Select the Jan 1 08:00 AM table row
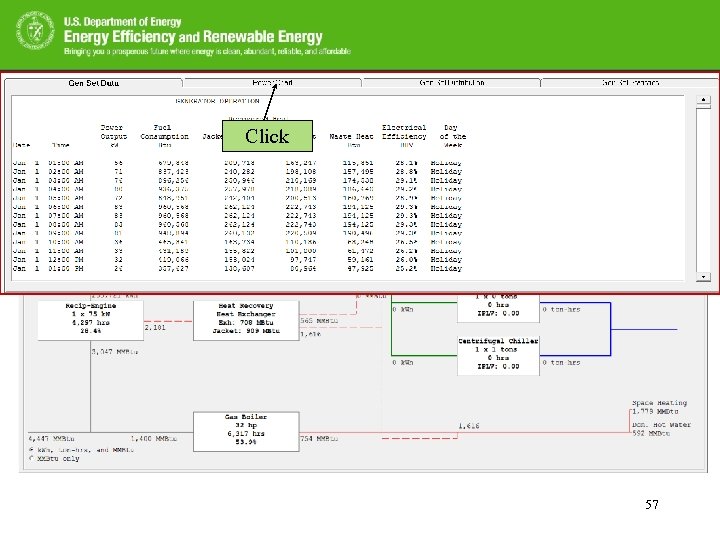Viewport: 720px width, 540px height. pos(237,225)
